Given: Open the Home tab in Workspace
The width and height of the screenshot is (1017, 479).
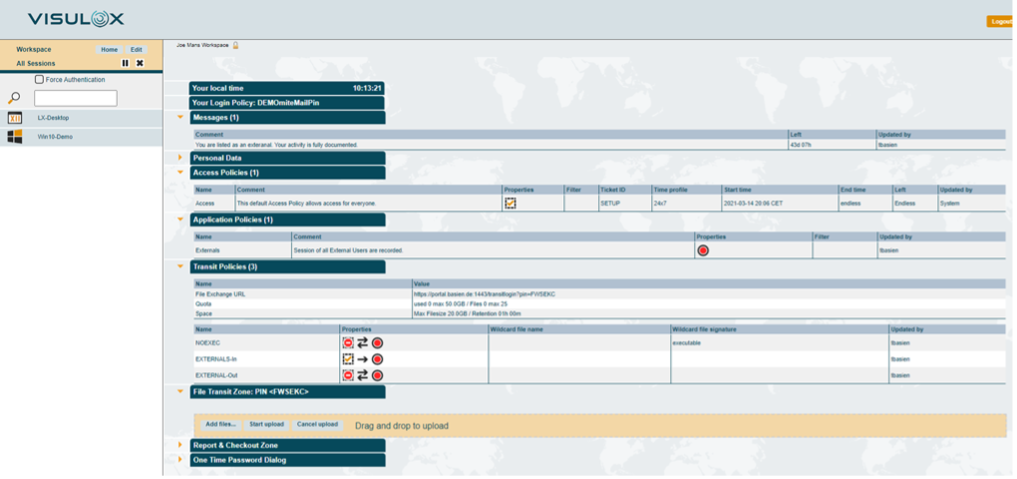Looking at the screenshot, I should point(109,49).
